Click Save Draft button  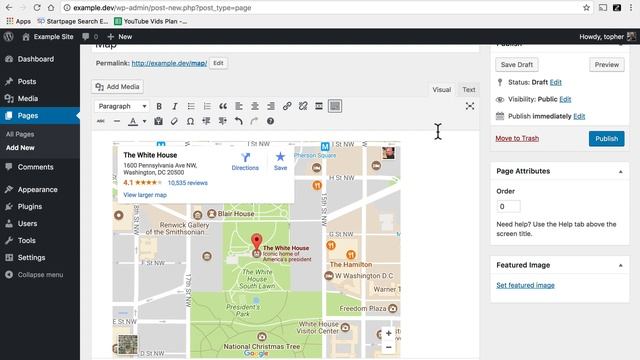click(x=517, y=64)
